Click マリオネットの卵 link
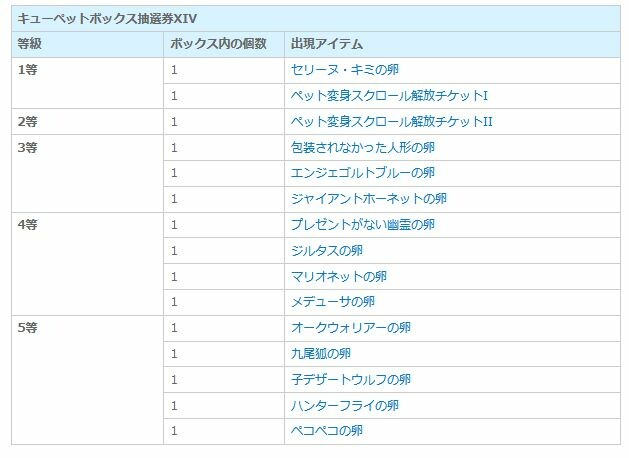629x458 pixels. [338, 276]
